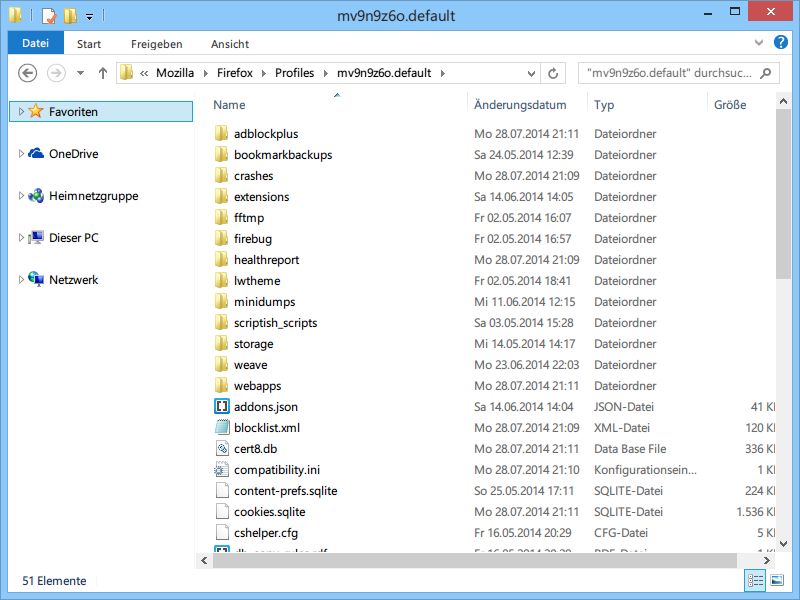Select the compatibility.ini file icon
The height and width of the screenshot is (600, 800).
point(221,469)
